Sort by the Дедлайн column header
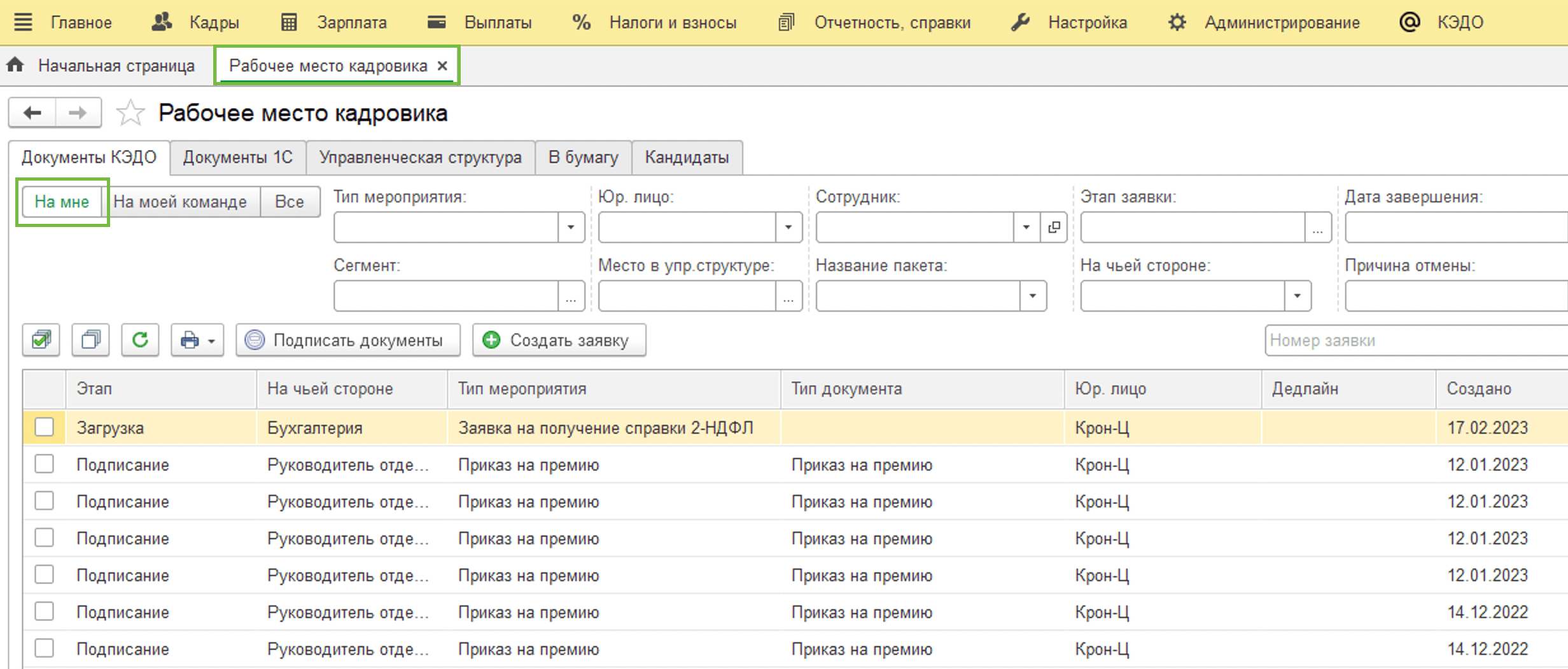 (x=1348, y=389)
